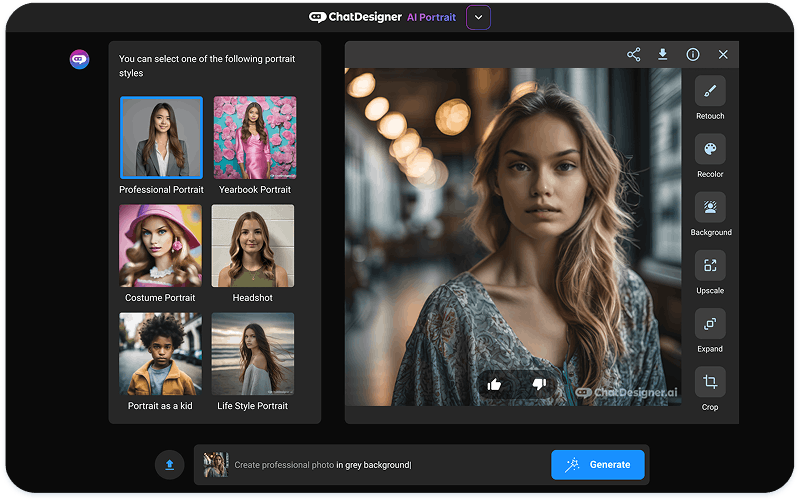Select the Crop tool
Screen dimensions: 800x501
coord(710,382)
